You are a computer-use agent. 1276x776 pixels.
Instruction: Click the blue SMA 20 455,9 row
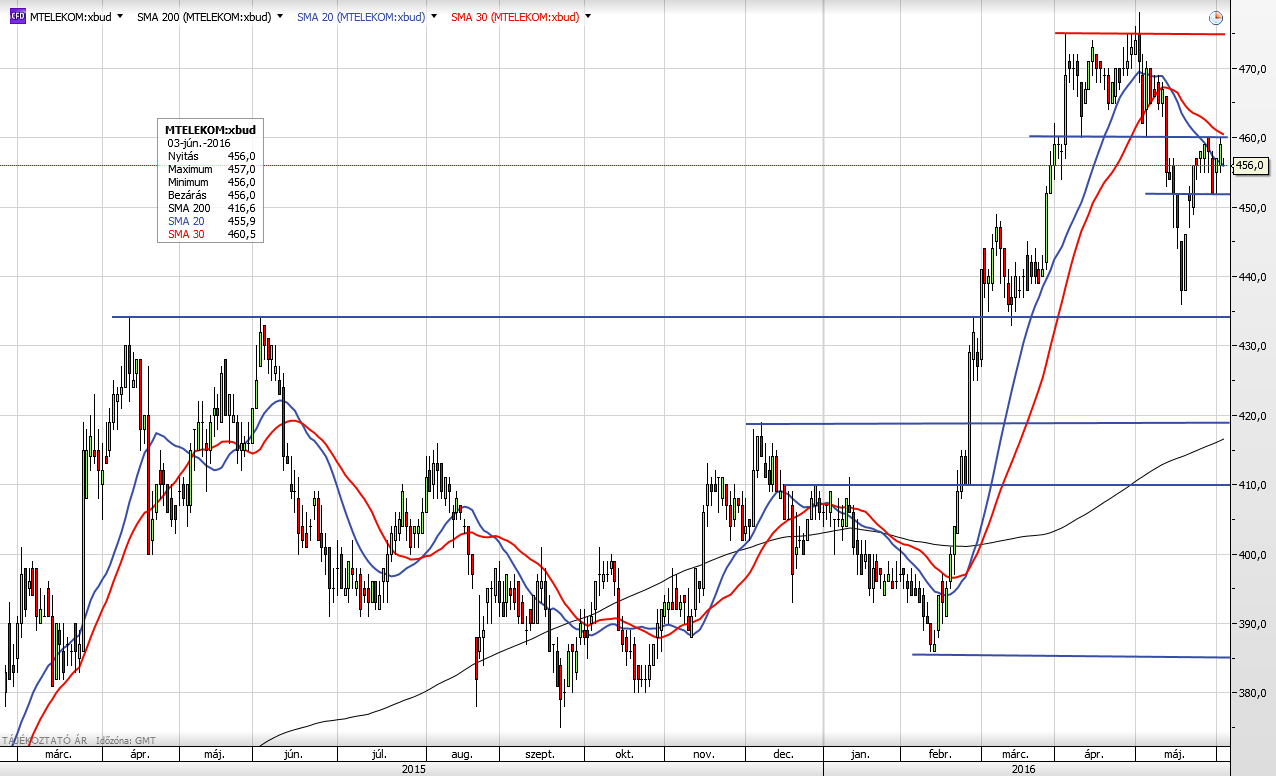click(x=211, y=221)
